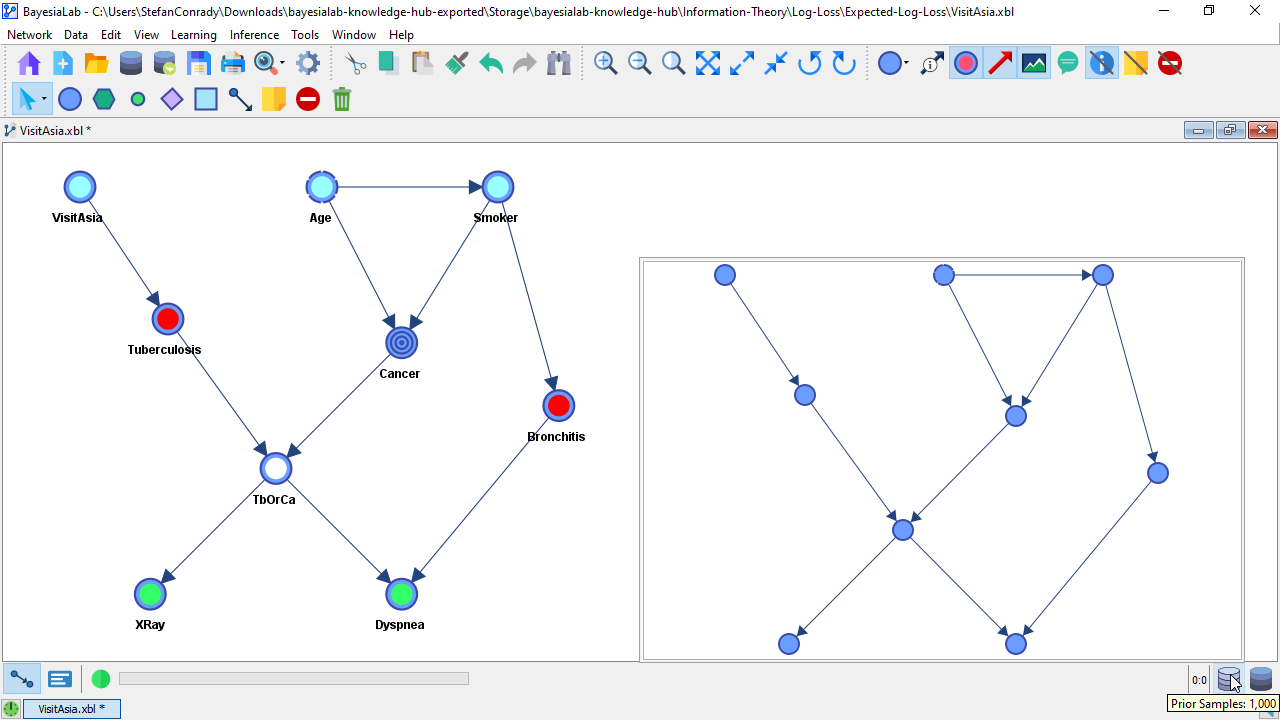1280x720 pixels.
Task: Open the blue node display dropdown arrow
Action: pos(906,64)
